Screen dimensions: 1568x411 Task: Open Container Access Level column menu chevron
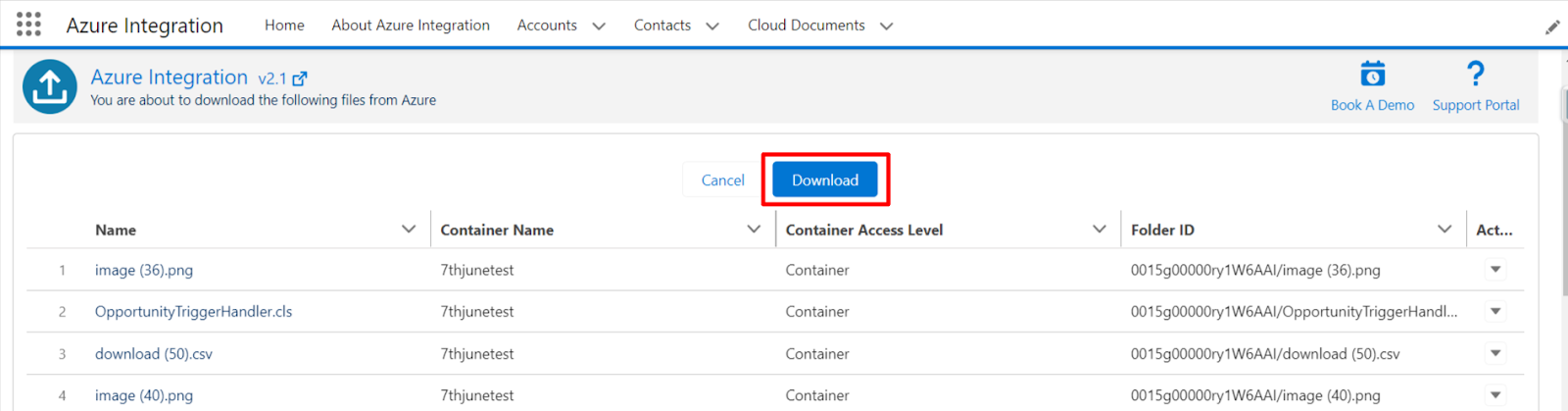point(1099,229)
